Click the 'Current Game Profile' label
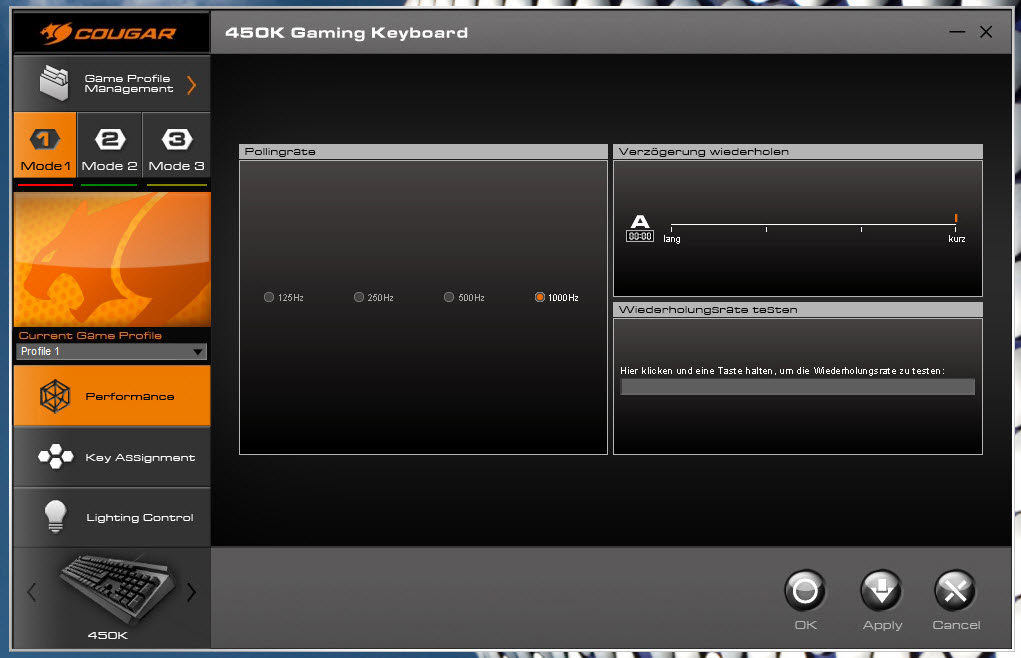Screen dimensions: 1021x658 pyautogui.click(x=91, y=336)
